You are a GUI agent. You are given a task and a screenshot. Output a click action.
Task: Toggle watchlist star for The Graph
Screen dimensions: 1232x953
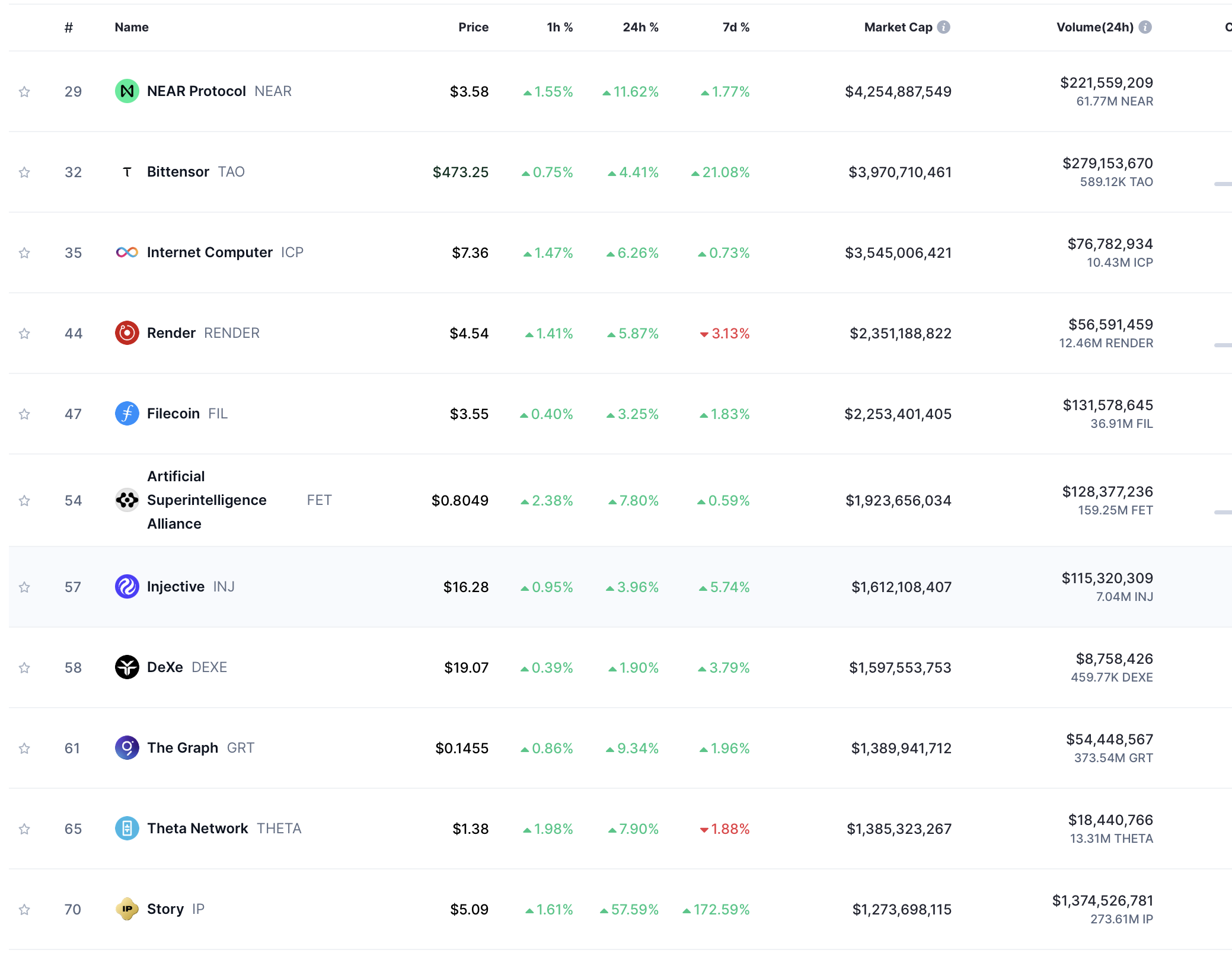click(x=24, y=749)
